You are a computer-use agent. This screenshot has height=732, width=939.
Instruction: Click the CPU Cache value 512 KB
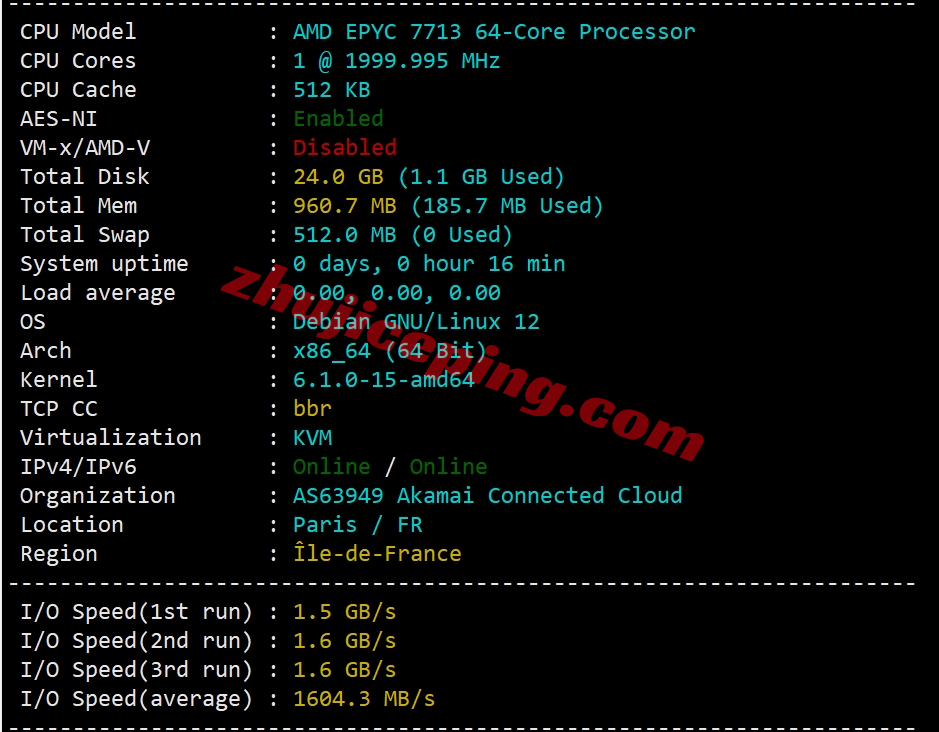332,90
